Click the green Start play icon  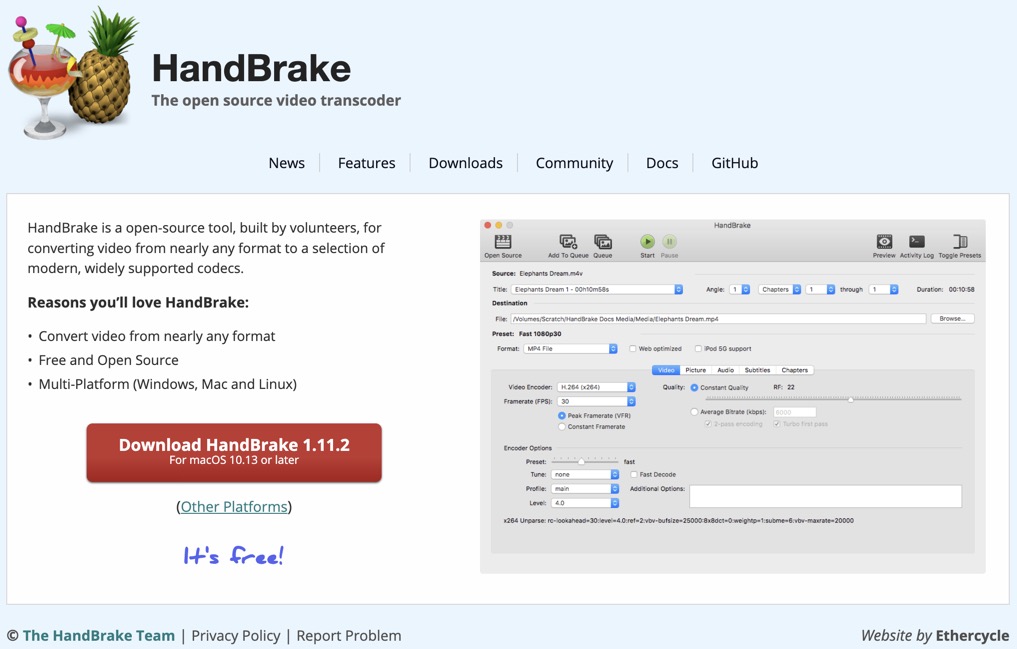[x=647, y=242]
